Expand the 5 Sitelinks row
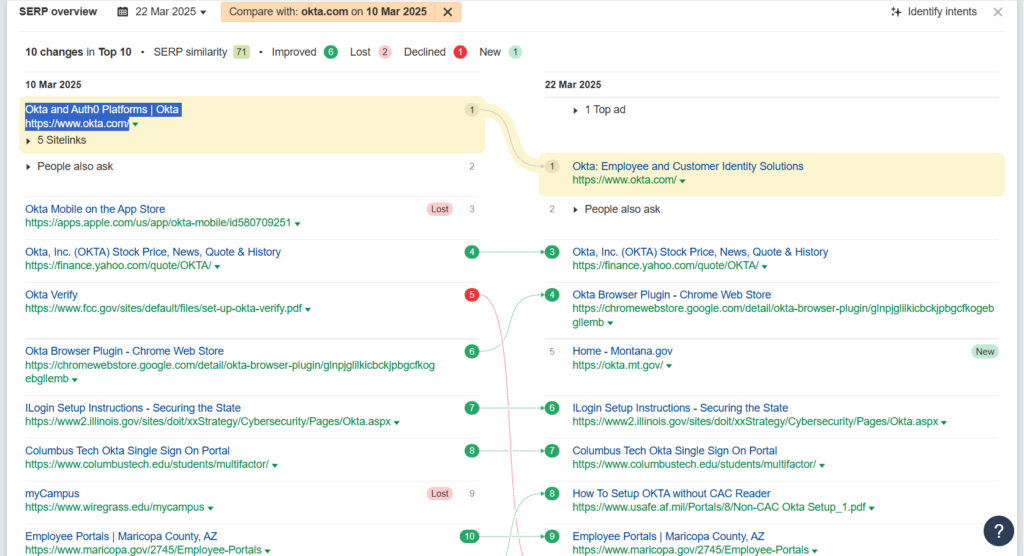The height and width of the screenshot is (556, 1024). [56, 140]
